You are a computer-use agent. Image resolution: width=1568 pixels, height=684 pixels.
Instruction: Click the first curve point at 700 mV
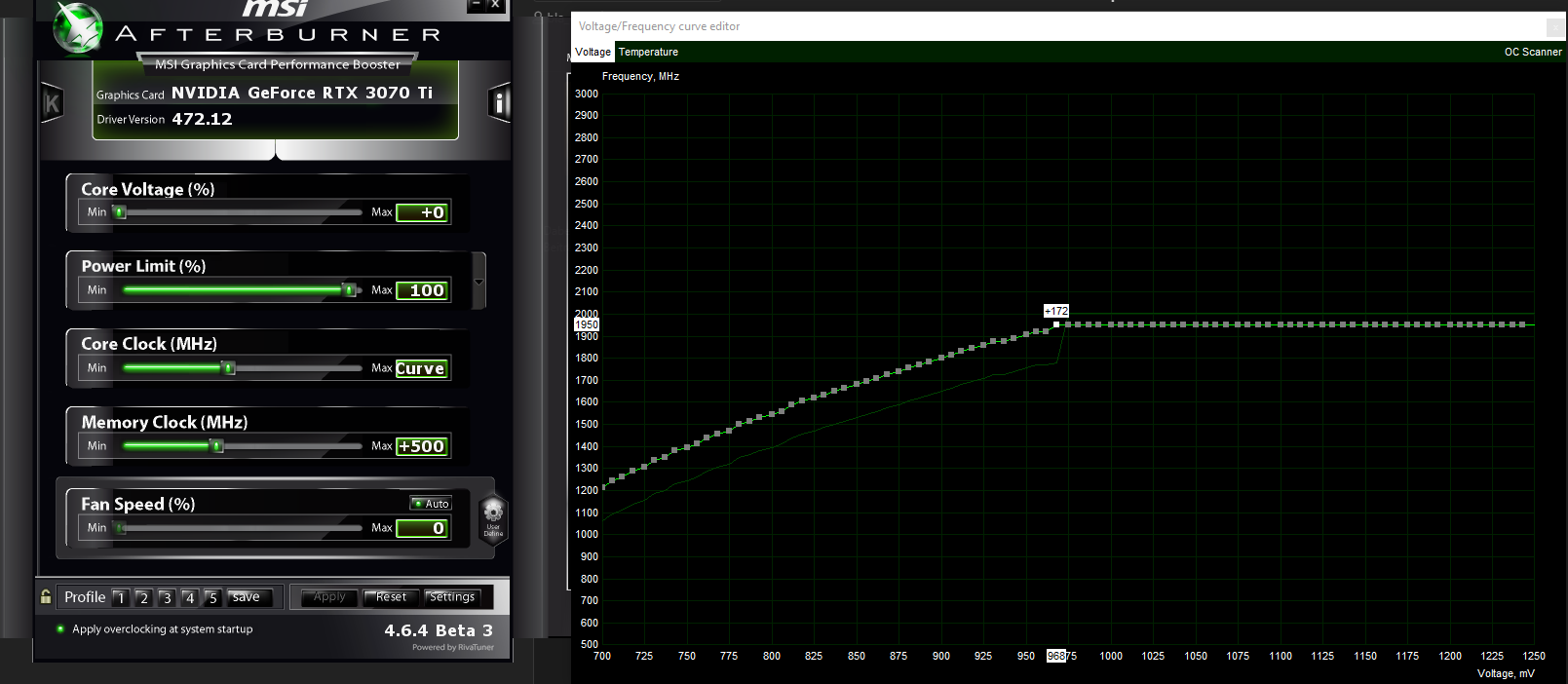(x=603, y=486)
